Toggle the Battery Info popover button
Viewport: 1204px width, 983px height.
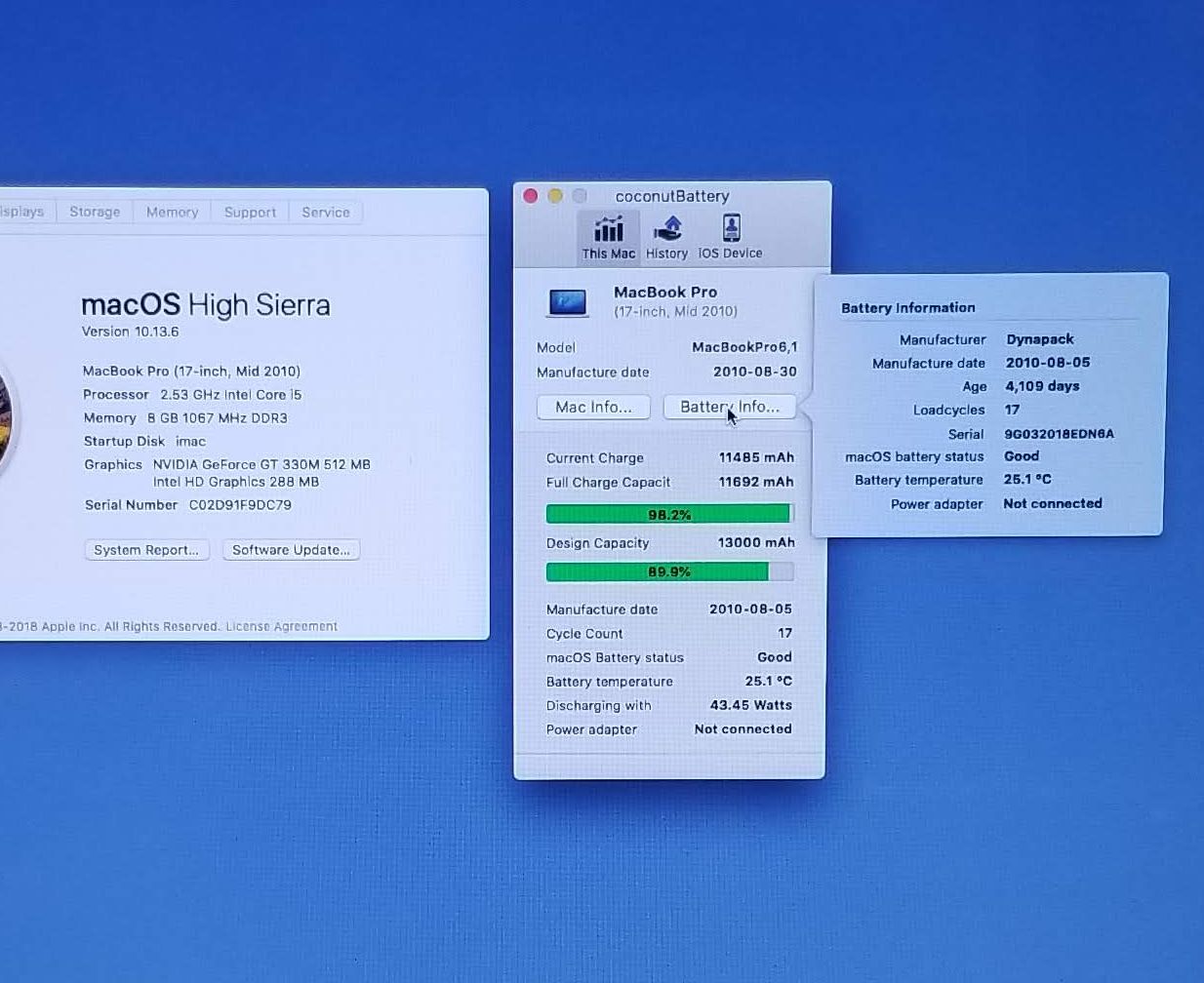[729, 407]
